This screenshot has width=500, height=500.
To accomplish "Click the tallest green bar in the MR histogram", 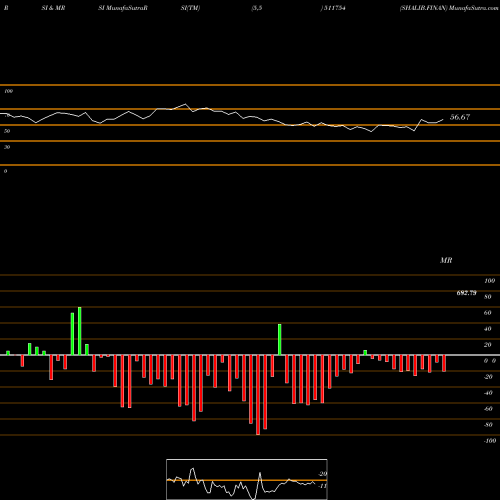I will [80, 331].
